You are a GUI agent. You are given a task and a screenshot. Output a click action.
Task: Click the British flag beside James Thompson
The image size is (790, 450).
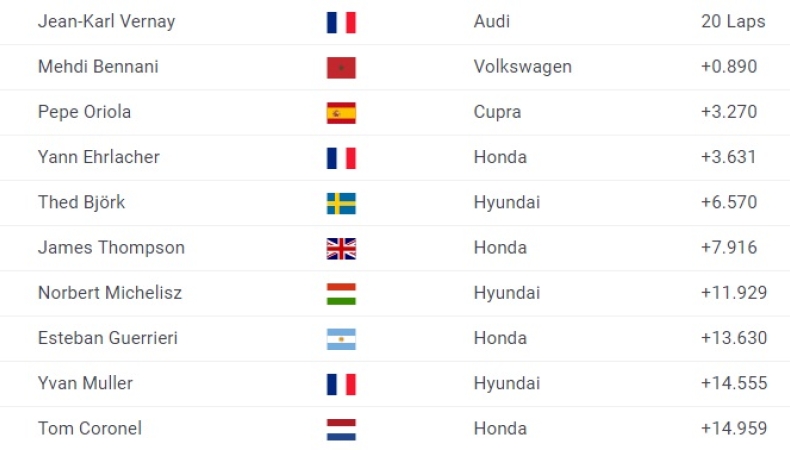341,248
